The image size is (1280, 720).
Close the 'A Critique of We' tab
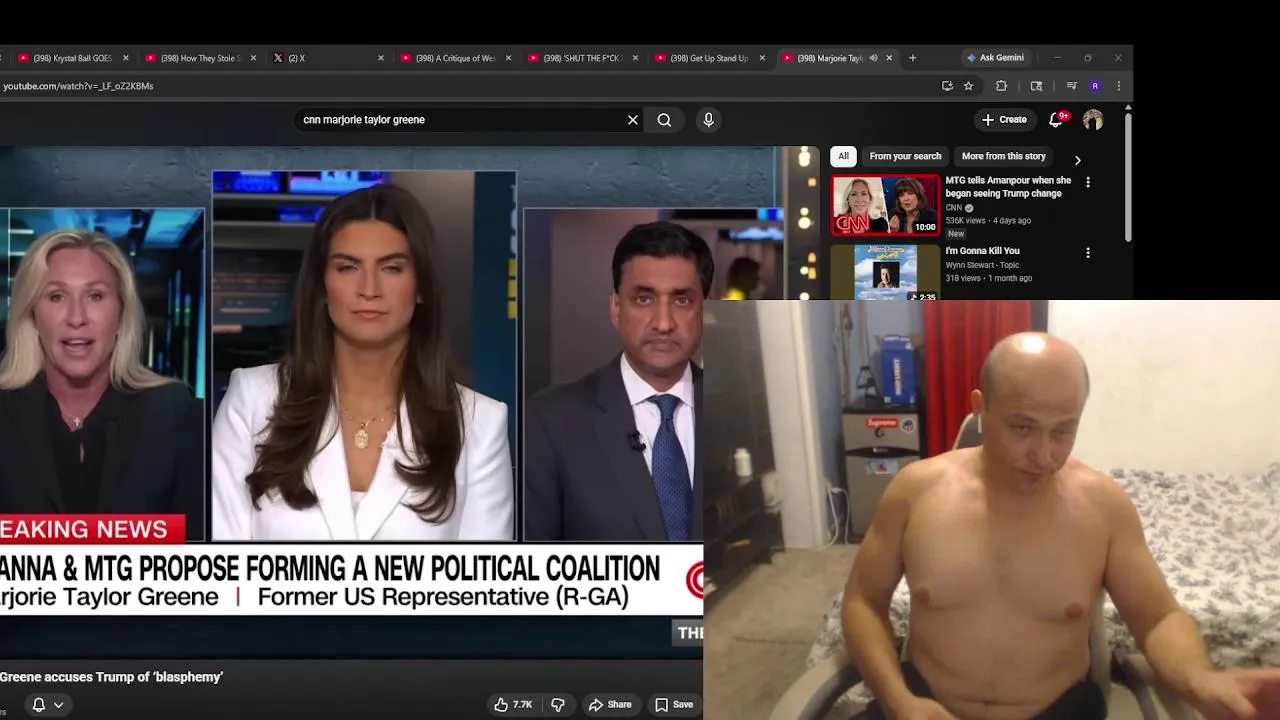(x=508, y=58)
